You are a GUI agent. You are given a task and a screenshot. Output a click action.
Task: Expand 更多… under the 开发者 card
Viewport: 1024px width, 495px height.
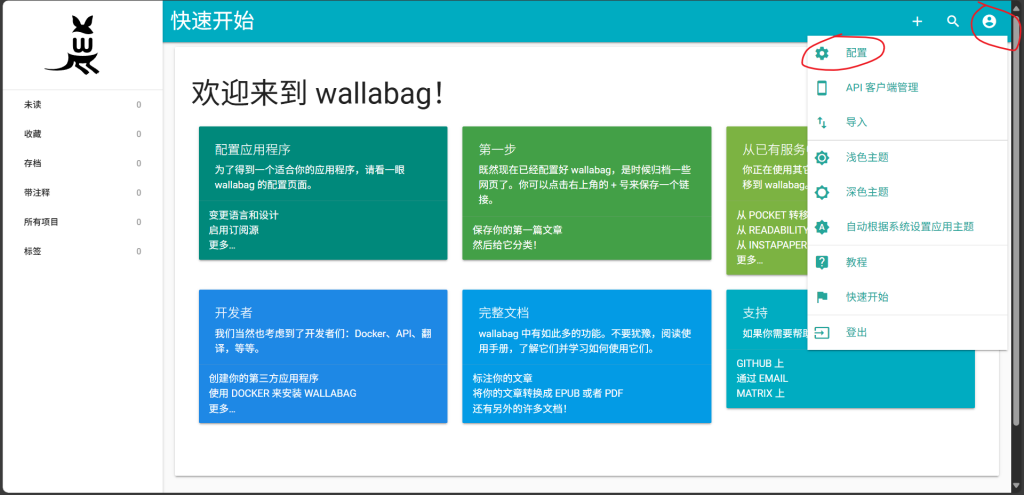[222, 408]
